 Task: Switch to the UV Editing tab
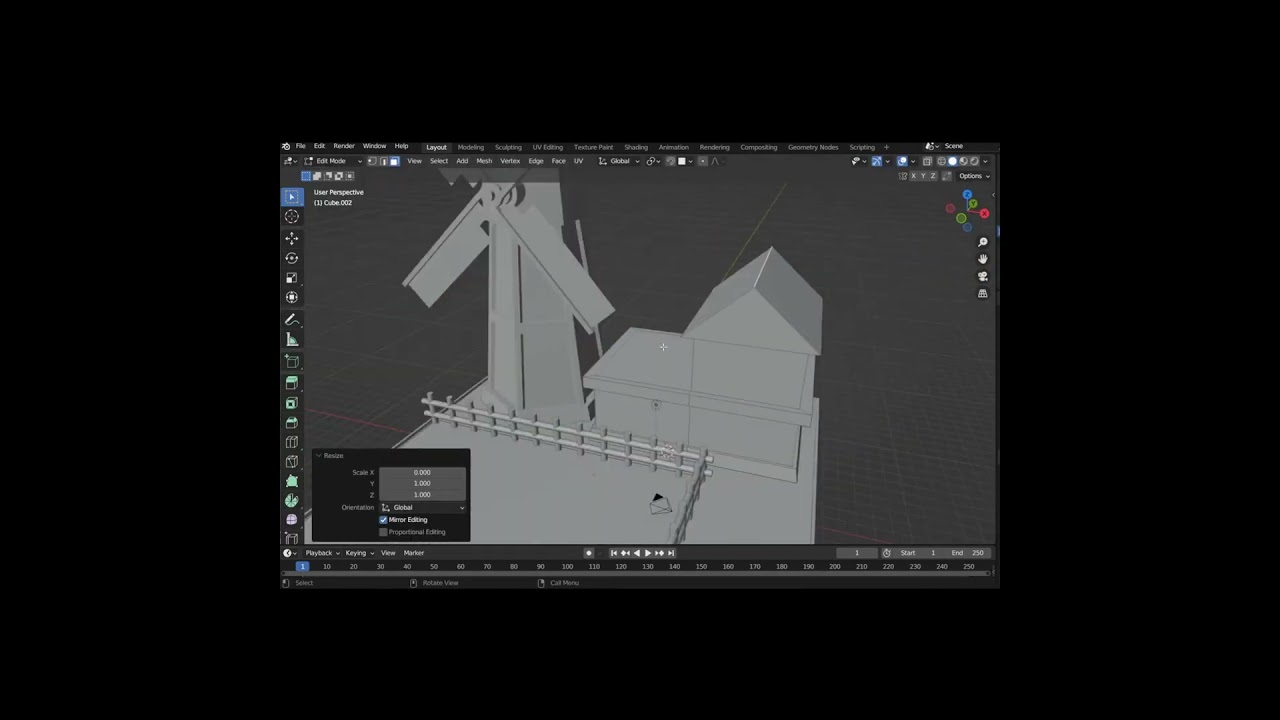click(x=547, y=147)
